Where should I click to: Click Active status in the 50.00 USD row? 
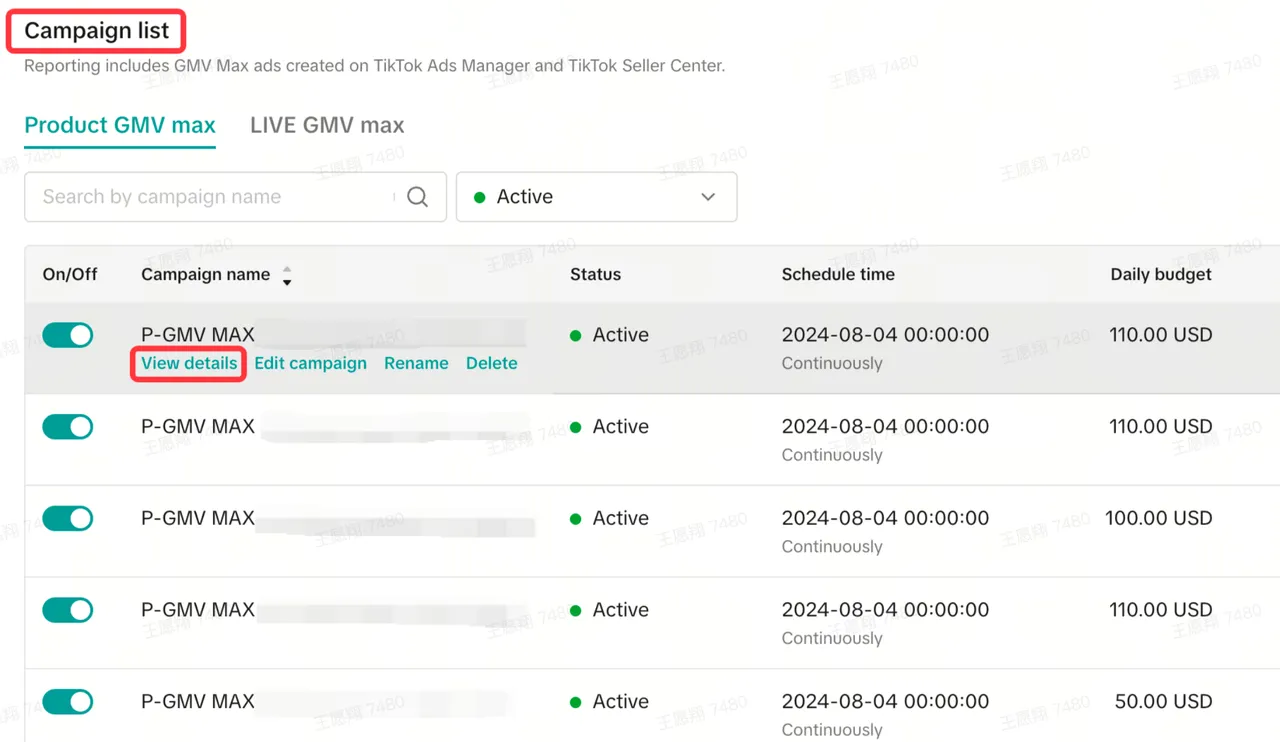(x=610, y=701)
